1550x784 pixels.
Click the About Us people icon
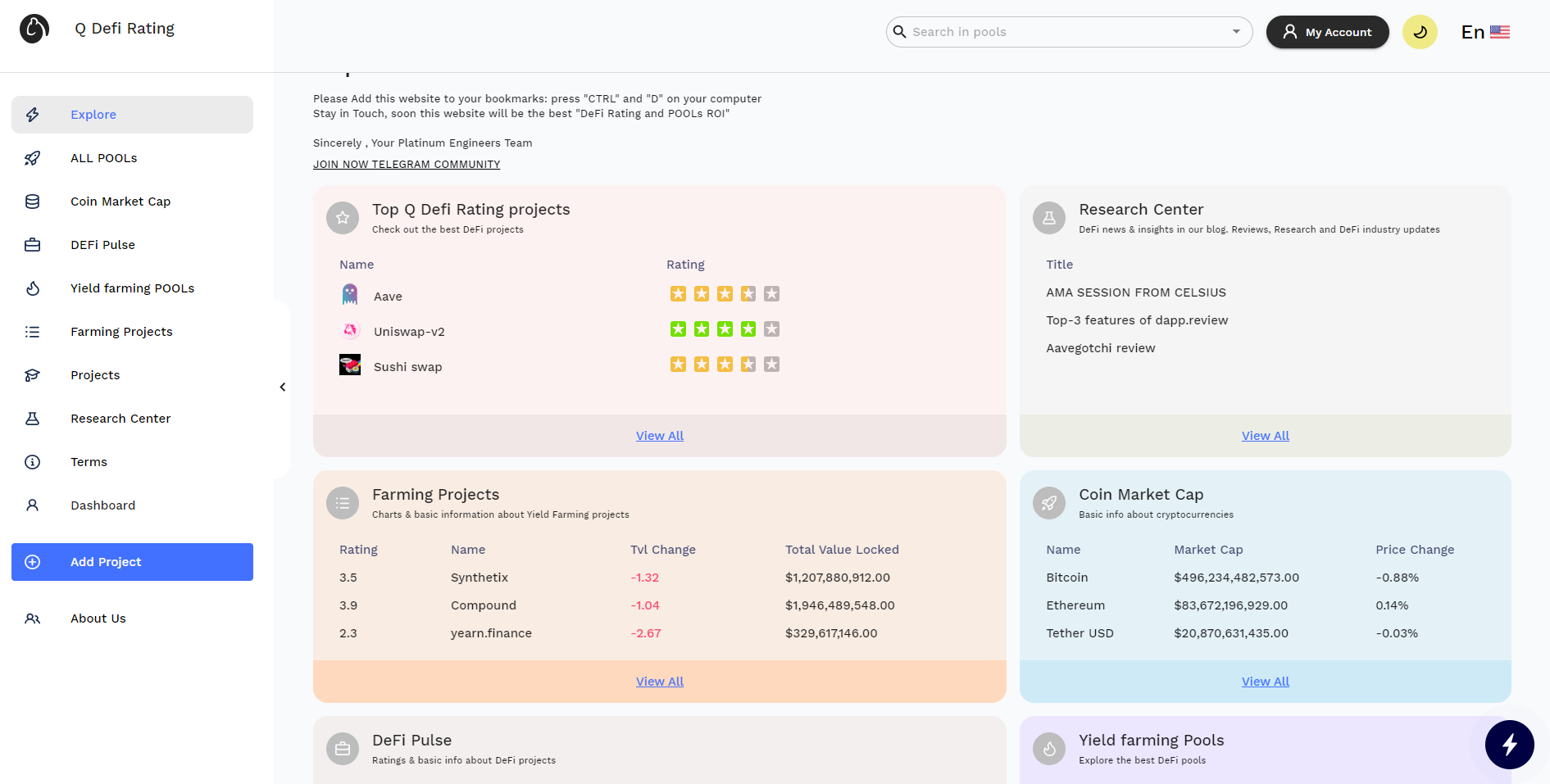pos(33,619)
